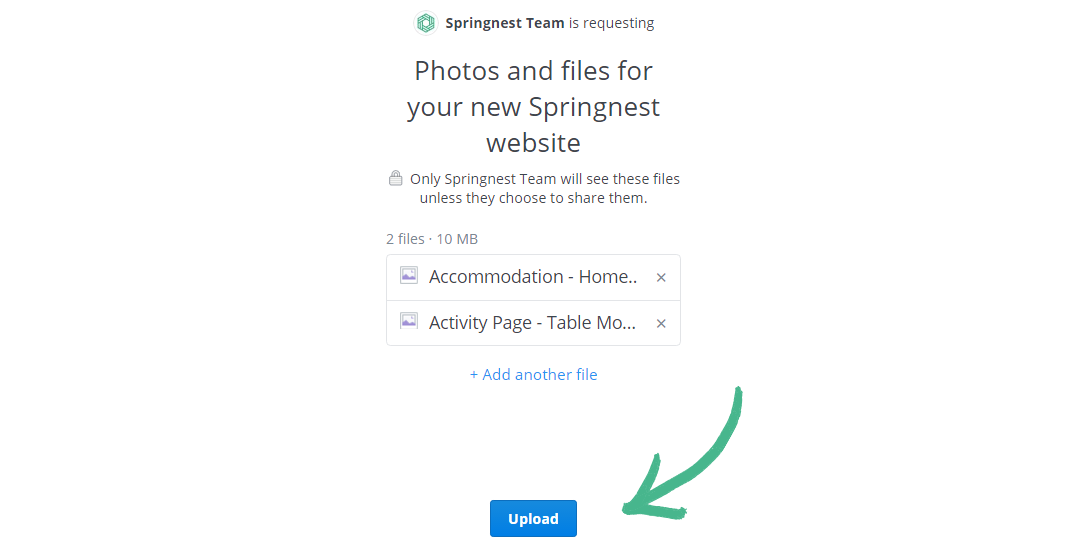Remove the Activity Page - Table Mo file

click(x=661, y=324)
